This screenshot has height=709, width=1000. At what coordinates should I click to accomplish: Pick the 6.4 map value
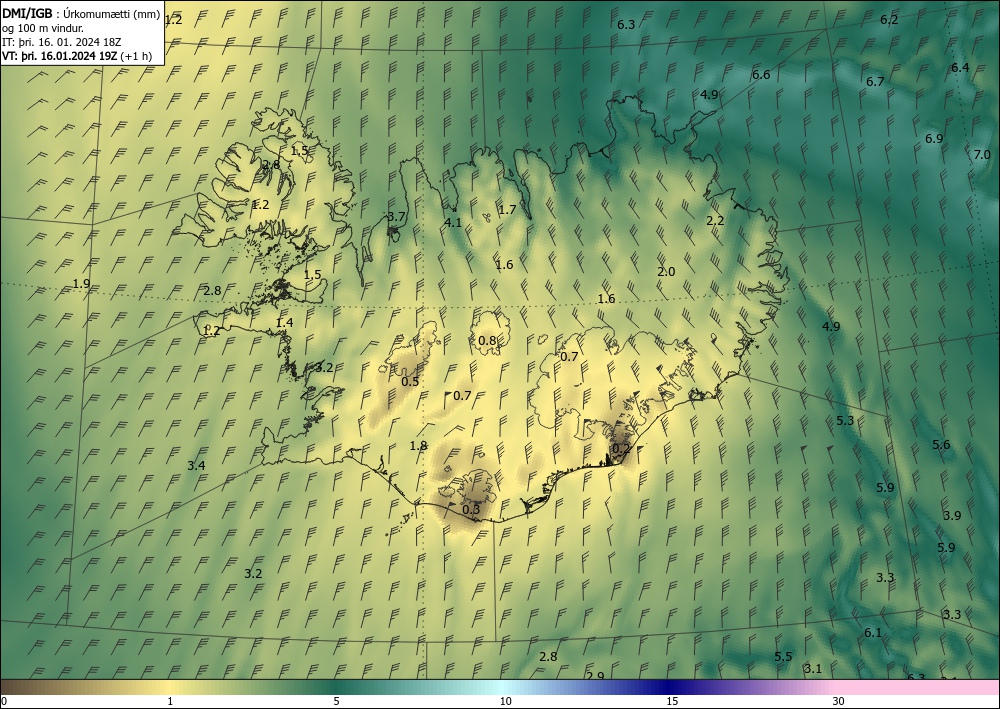pyautogui.click(x=960, y=68)
